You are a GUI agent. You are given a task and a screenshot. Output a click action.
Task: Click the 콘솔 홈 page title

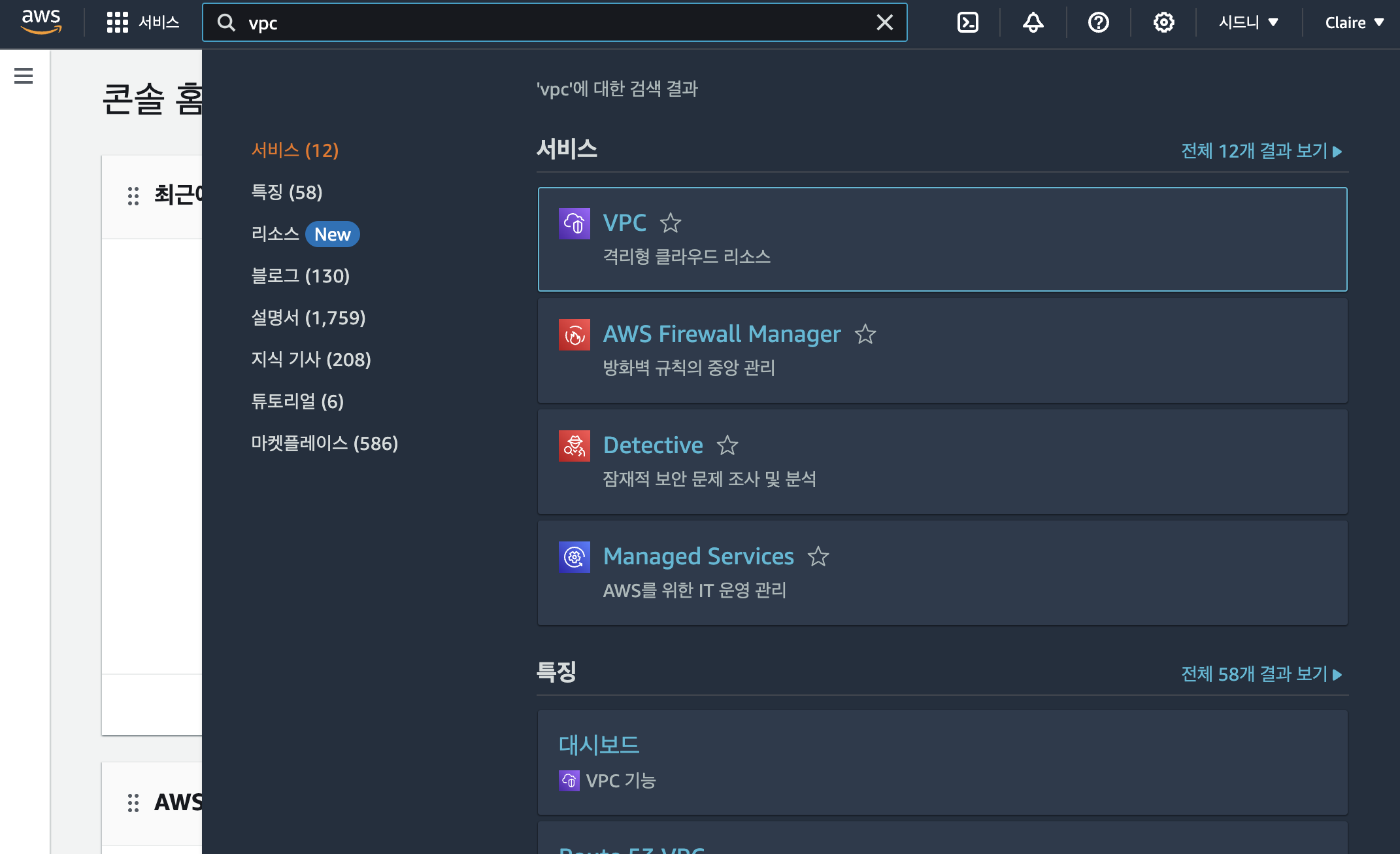click(152, 99)
